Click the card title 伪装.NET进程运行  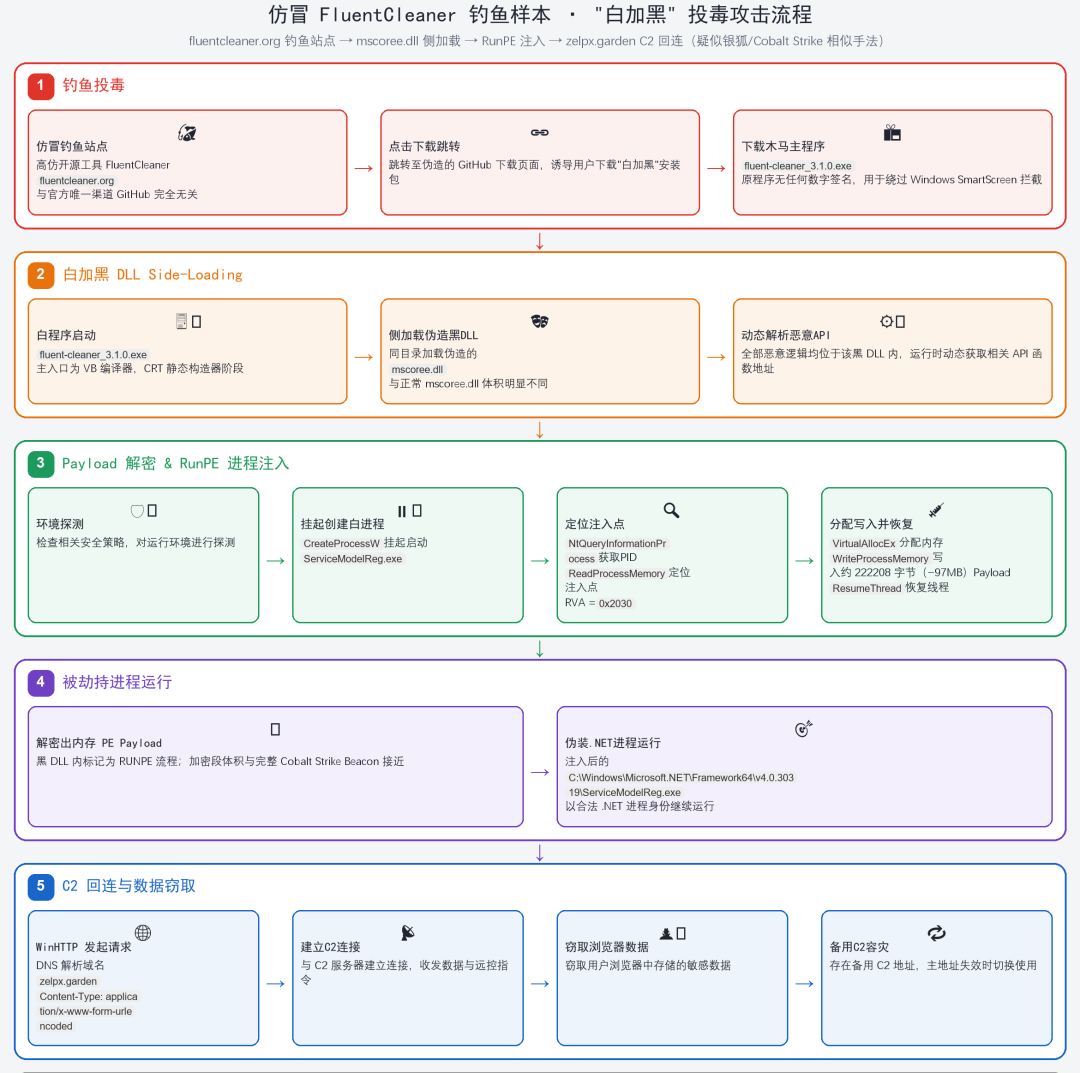pyautogui.click(x=613, y=743)
